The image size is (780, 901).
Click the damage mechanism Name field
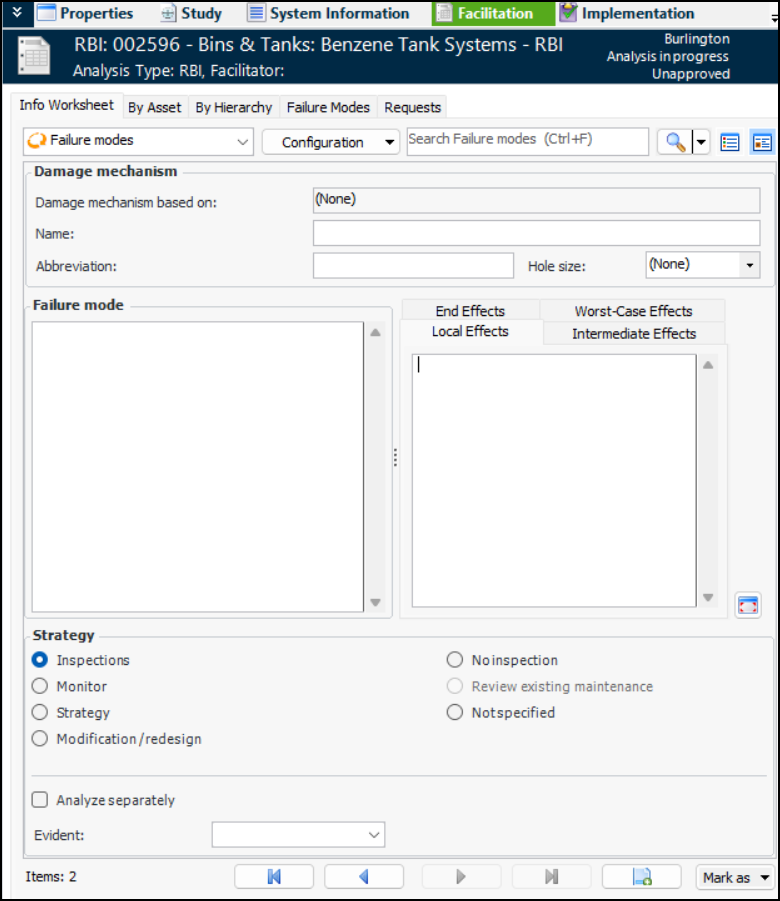536,233
